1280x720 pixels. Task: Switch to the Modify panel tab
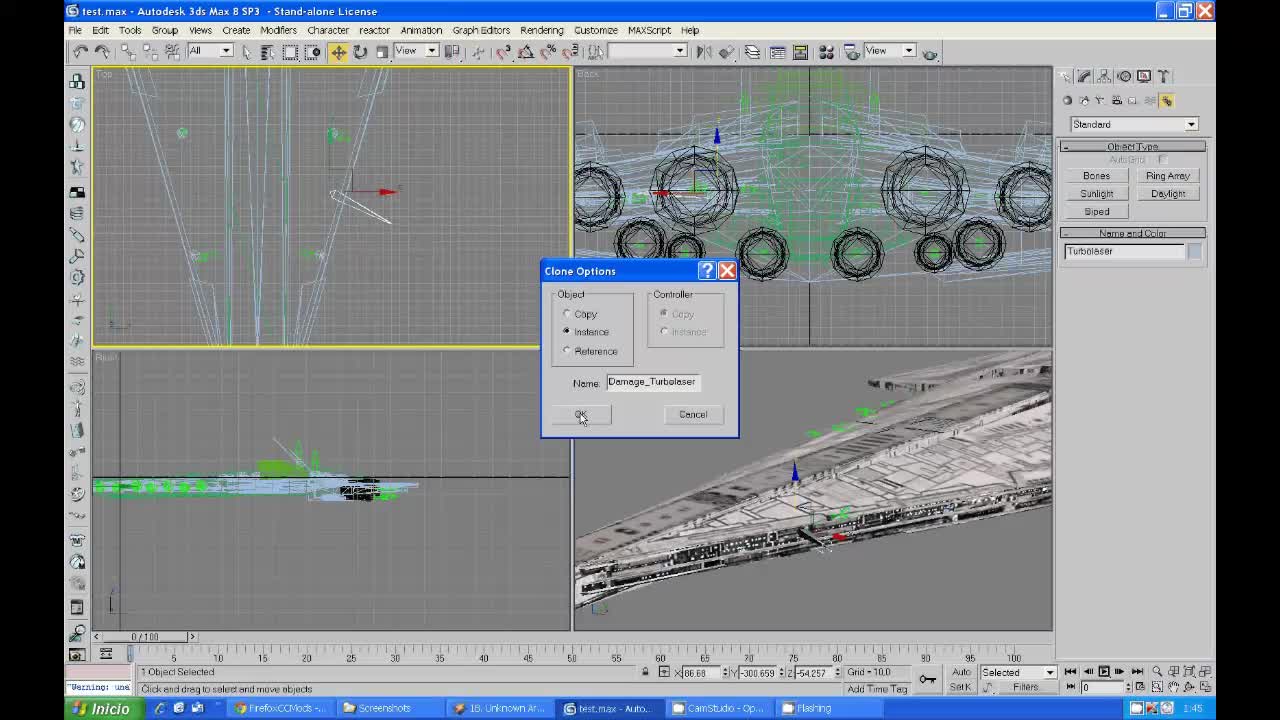point(1085,77)
